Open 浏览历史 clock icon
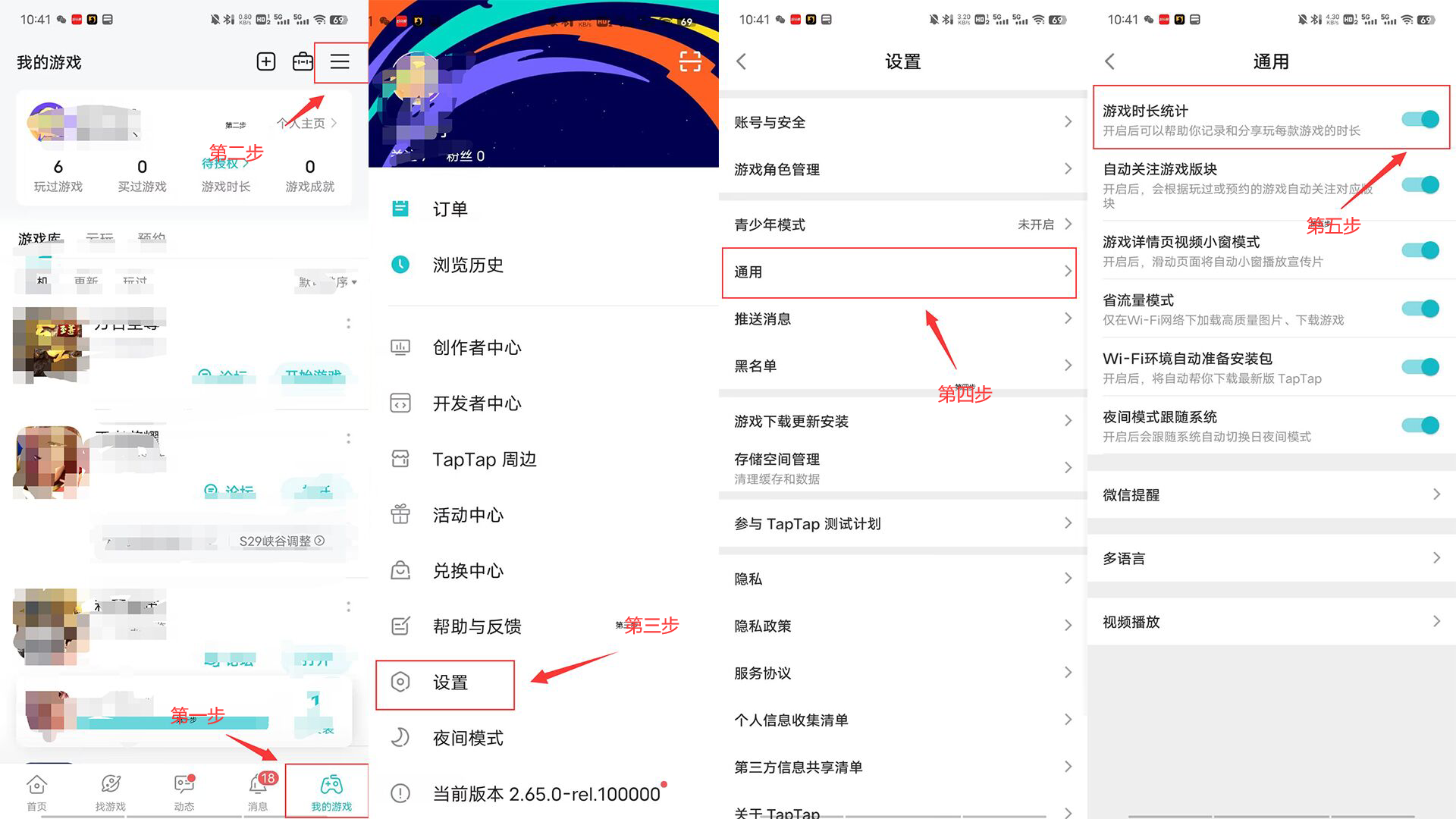Image resolution: width=1456 pixels, height=819 pixels. tap(400, 265)
